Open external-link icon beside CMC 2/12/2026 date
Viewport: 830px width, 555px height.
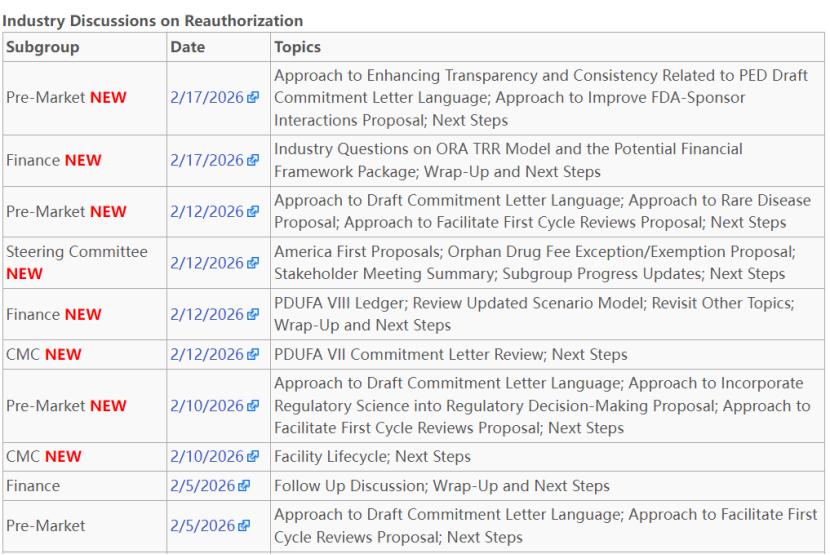[x=253, y=354]
